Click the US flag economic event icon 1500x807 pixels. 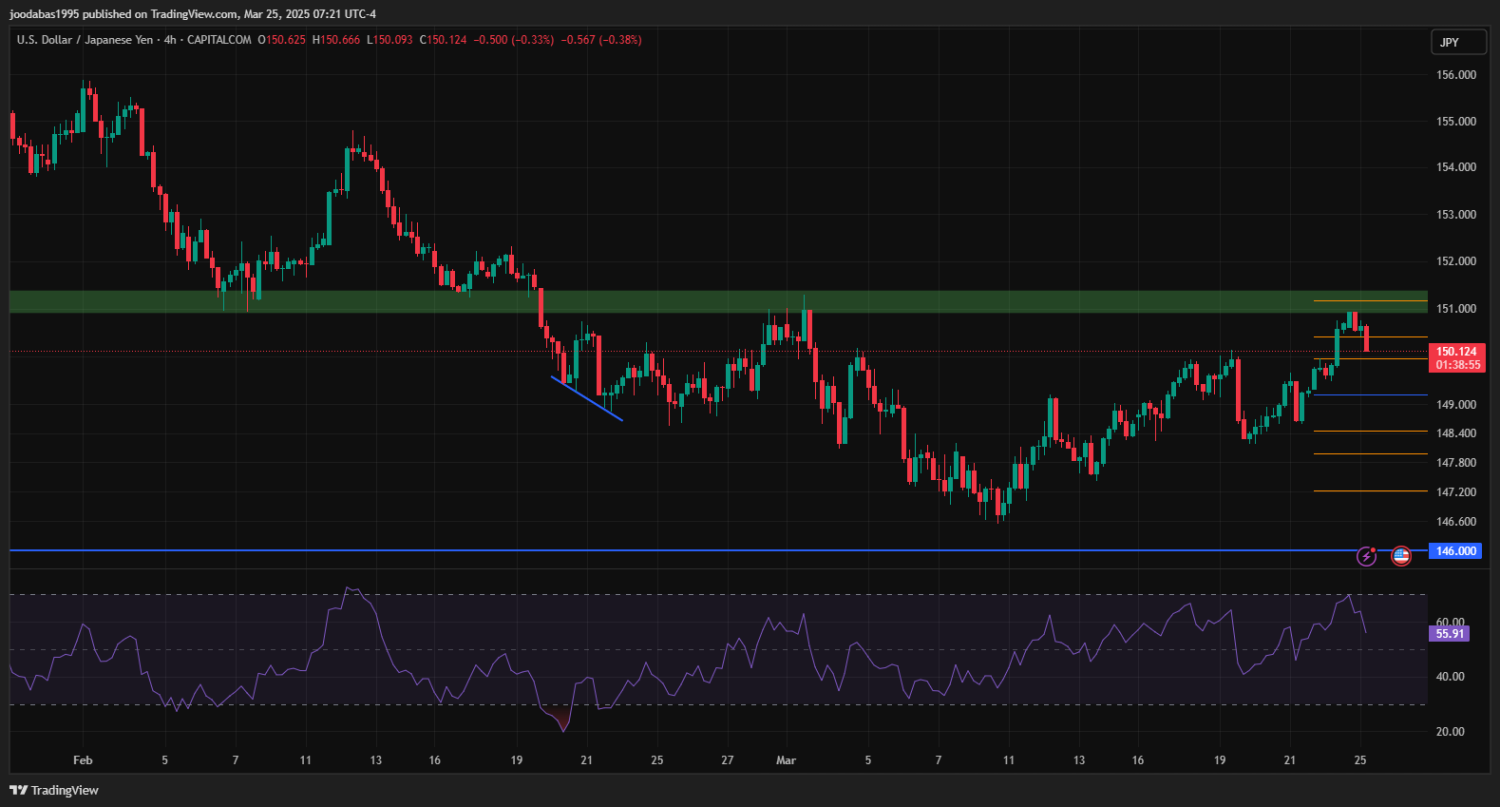click(x=1401, y=555)
